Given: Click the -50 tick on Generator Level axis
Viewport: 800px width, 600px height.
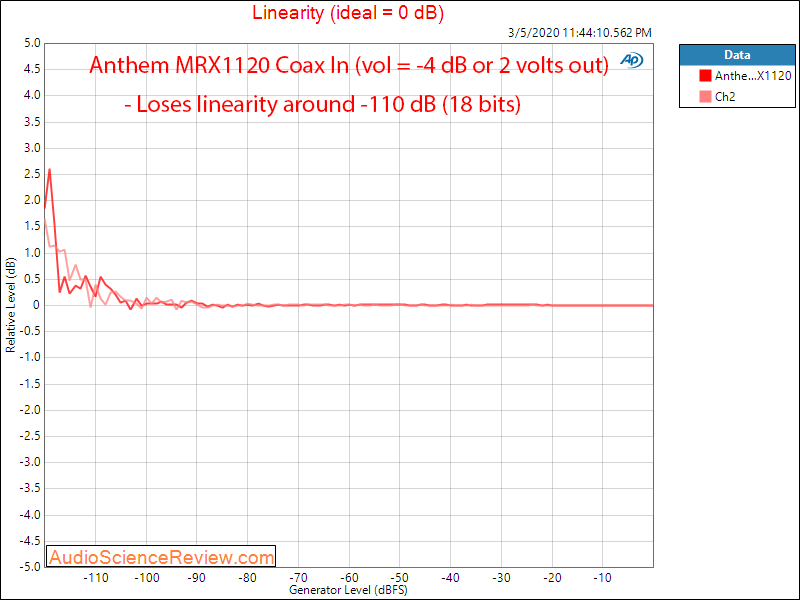Looking at the screenshot, I should click(x=399, y=578).
